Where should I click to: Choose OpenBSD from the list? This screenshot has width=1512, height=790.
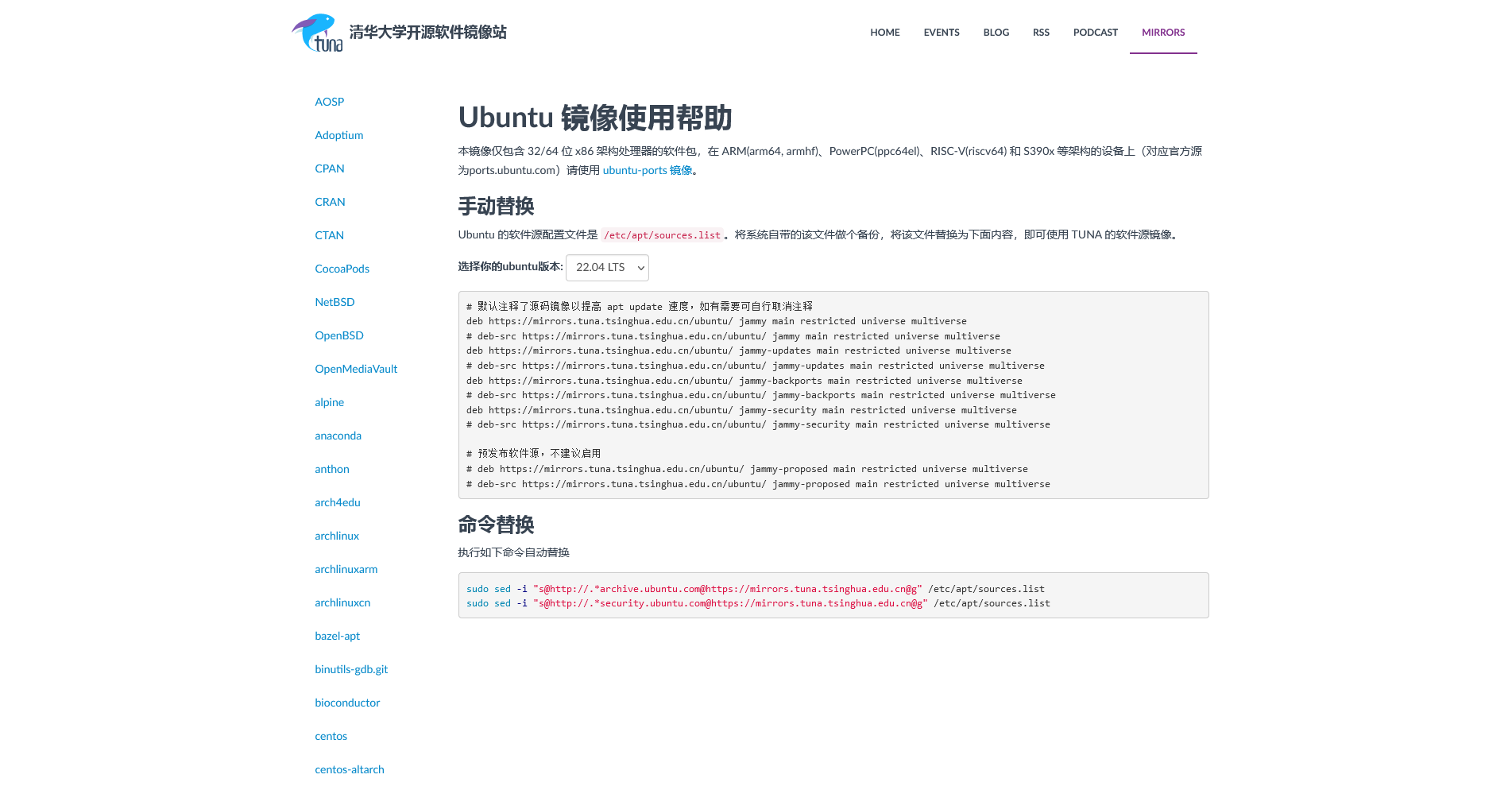[x=338, y=335]
